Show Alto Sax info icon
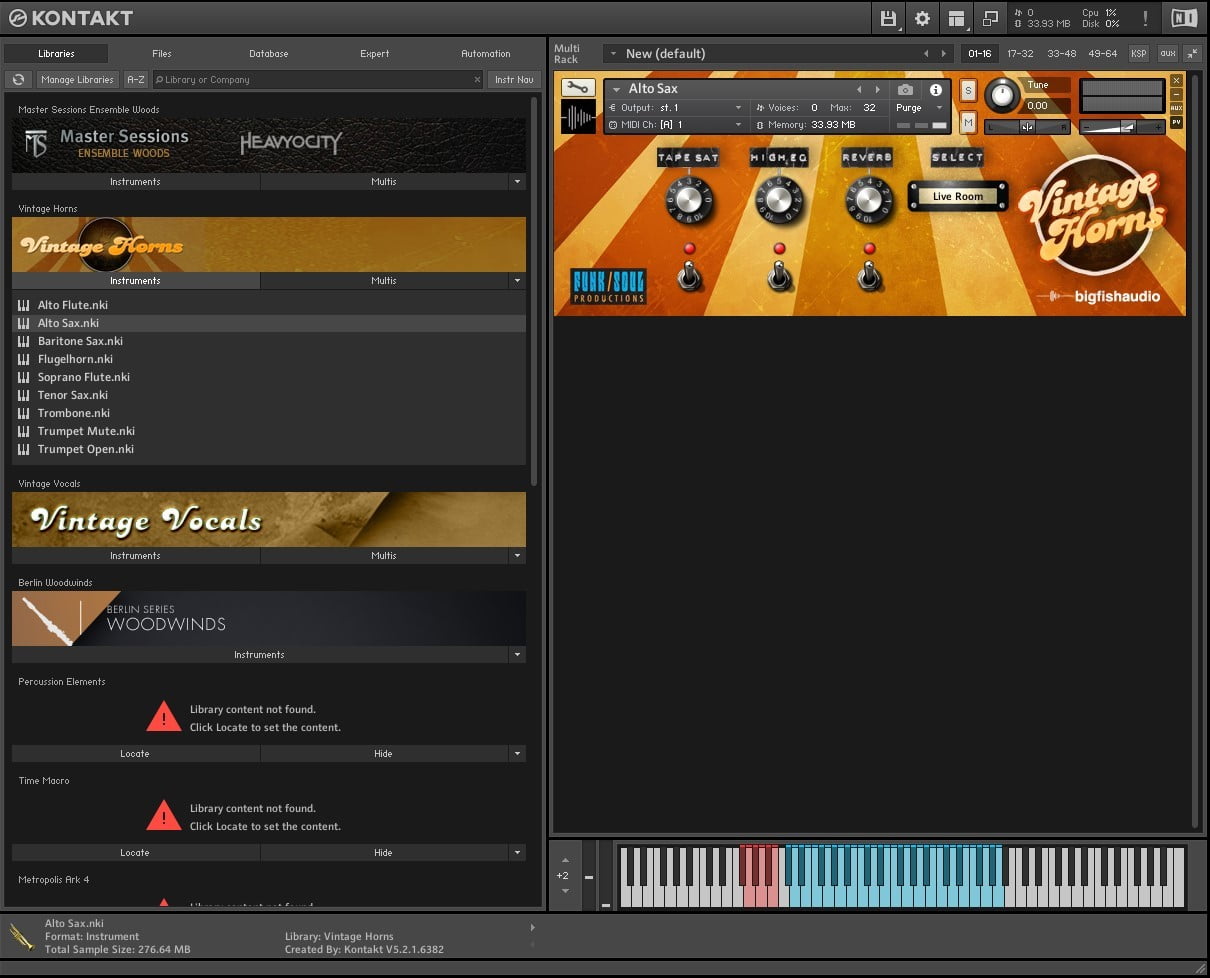Viewport: 1210px width, 978px height. (x=936, y=89)
